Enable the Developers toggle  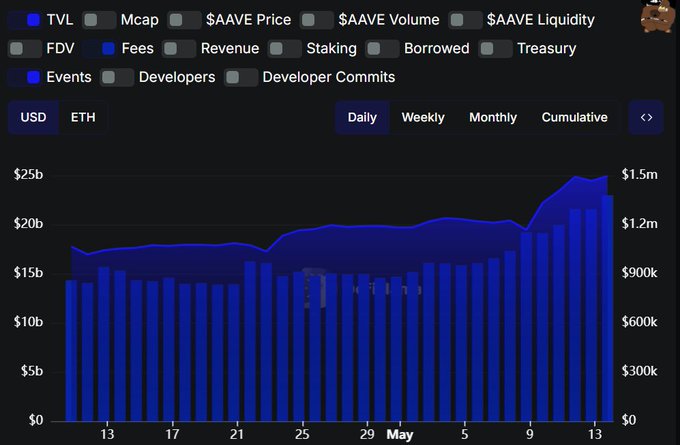coord(117,77)
